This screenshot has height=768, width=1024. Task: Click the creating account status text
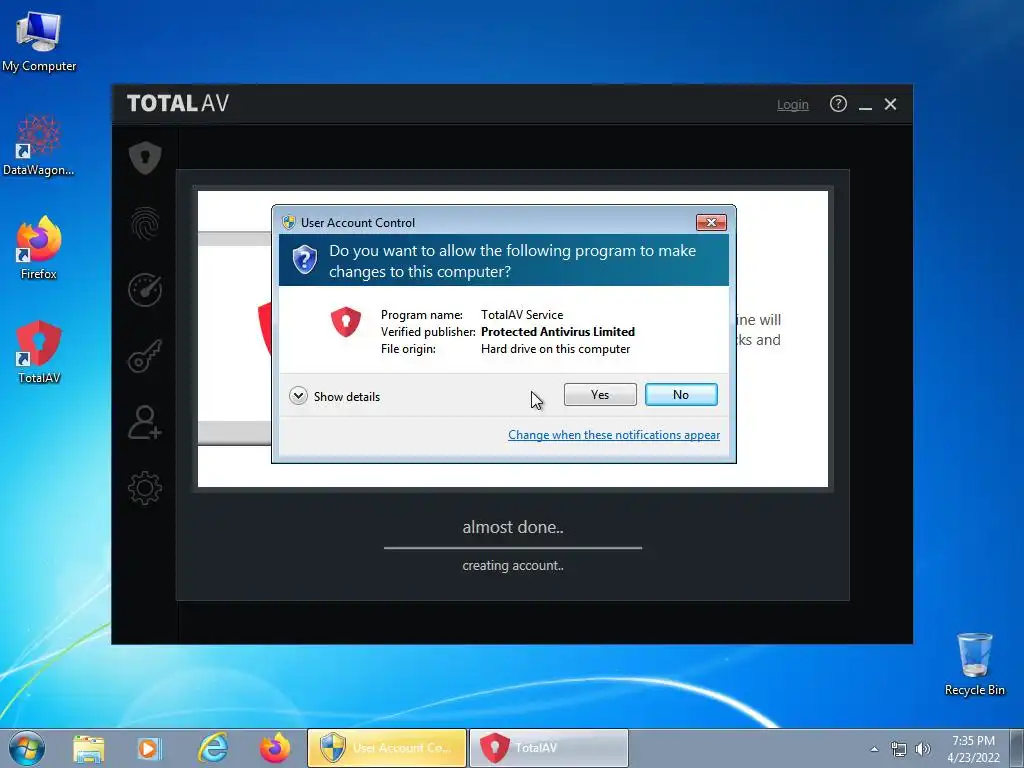click(513, 566)
